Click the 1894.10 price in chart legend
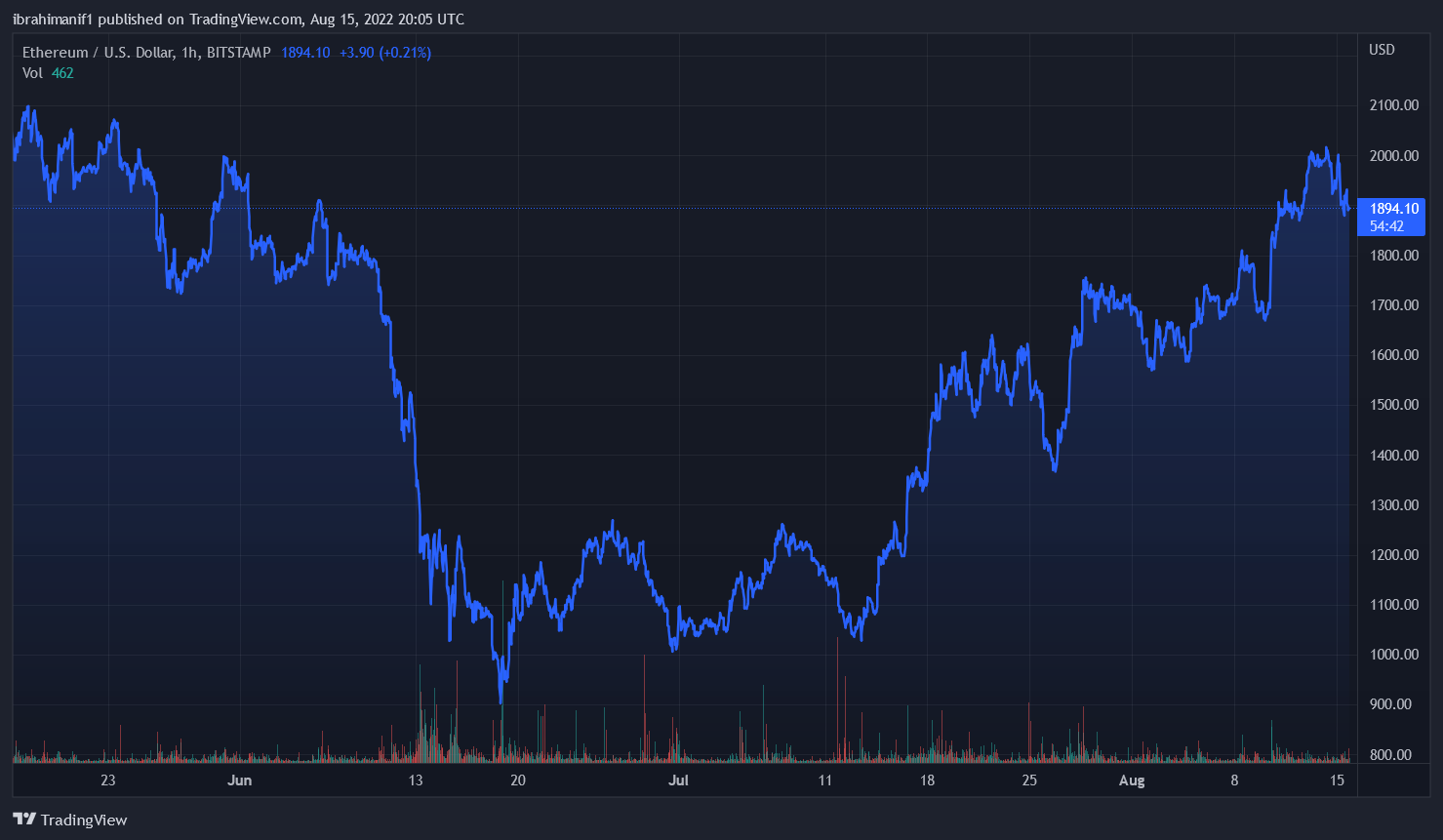 305,53
